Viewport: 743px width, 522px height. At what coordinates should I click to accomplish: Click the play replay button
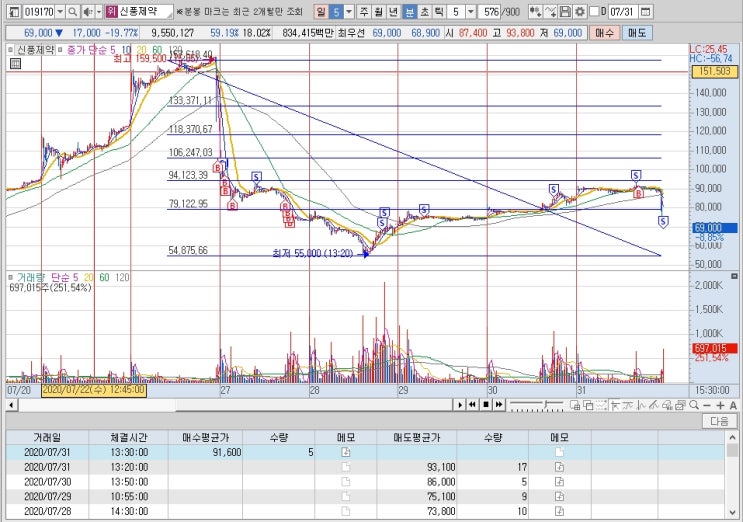point(460,405)
